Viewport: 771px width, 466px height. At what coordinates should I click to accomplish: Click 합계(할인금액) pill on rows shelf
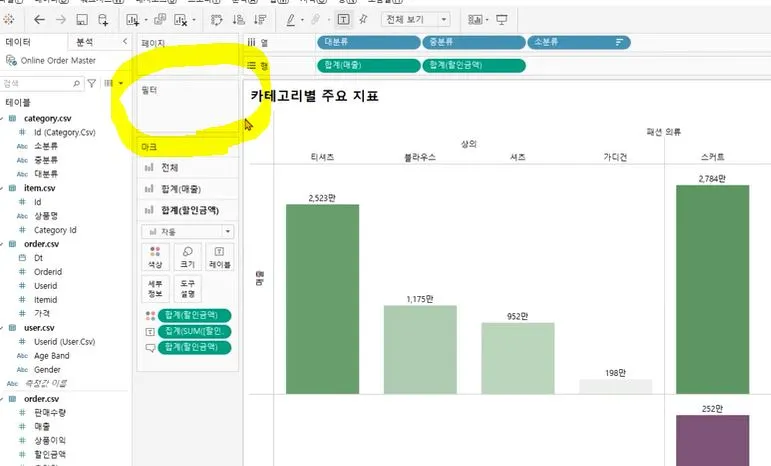[x=474, y=65]
